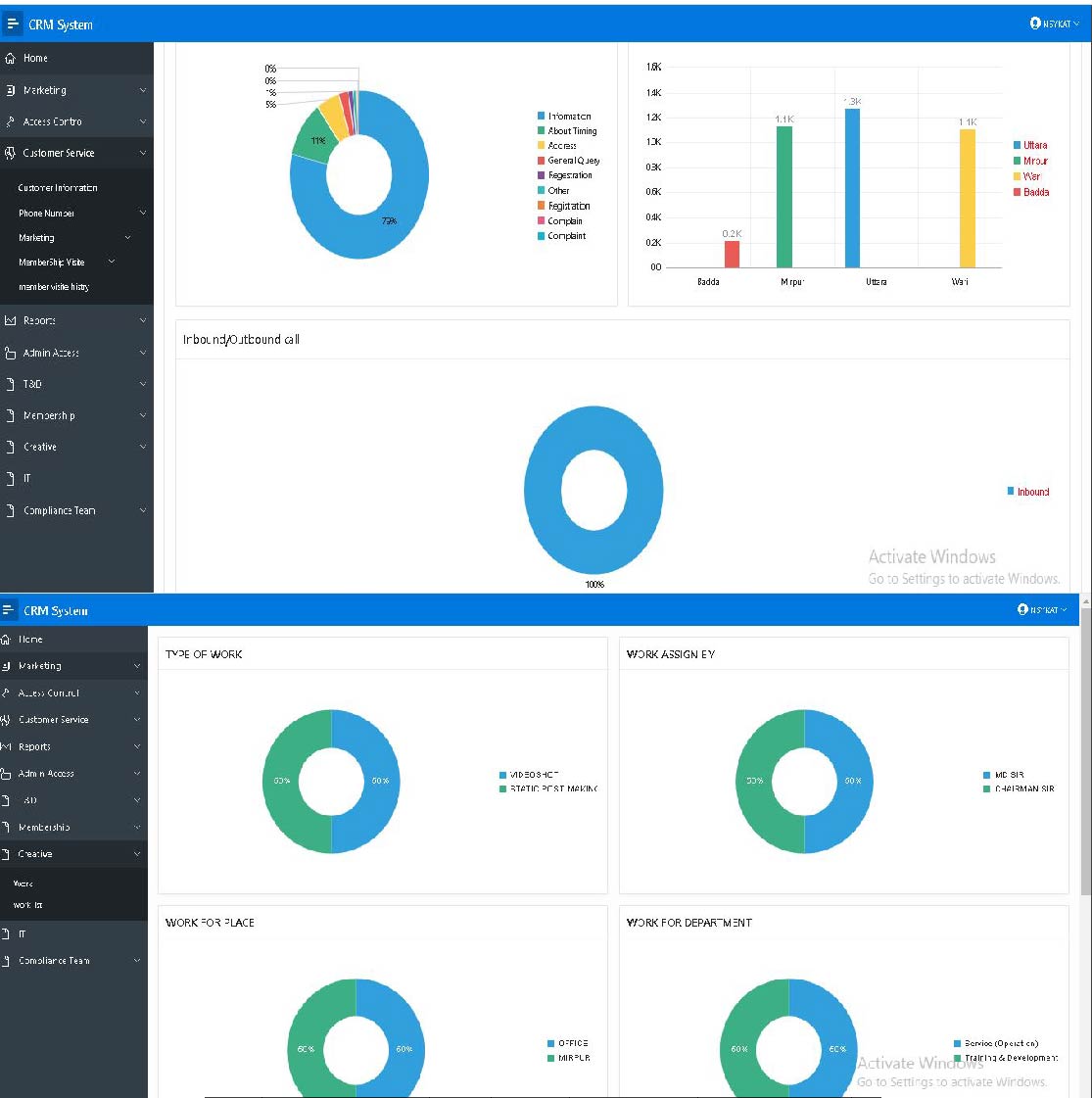Click General Query legend entry

click(x=568, y=161)
